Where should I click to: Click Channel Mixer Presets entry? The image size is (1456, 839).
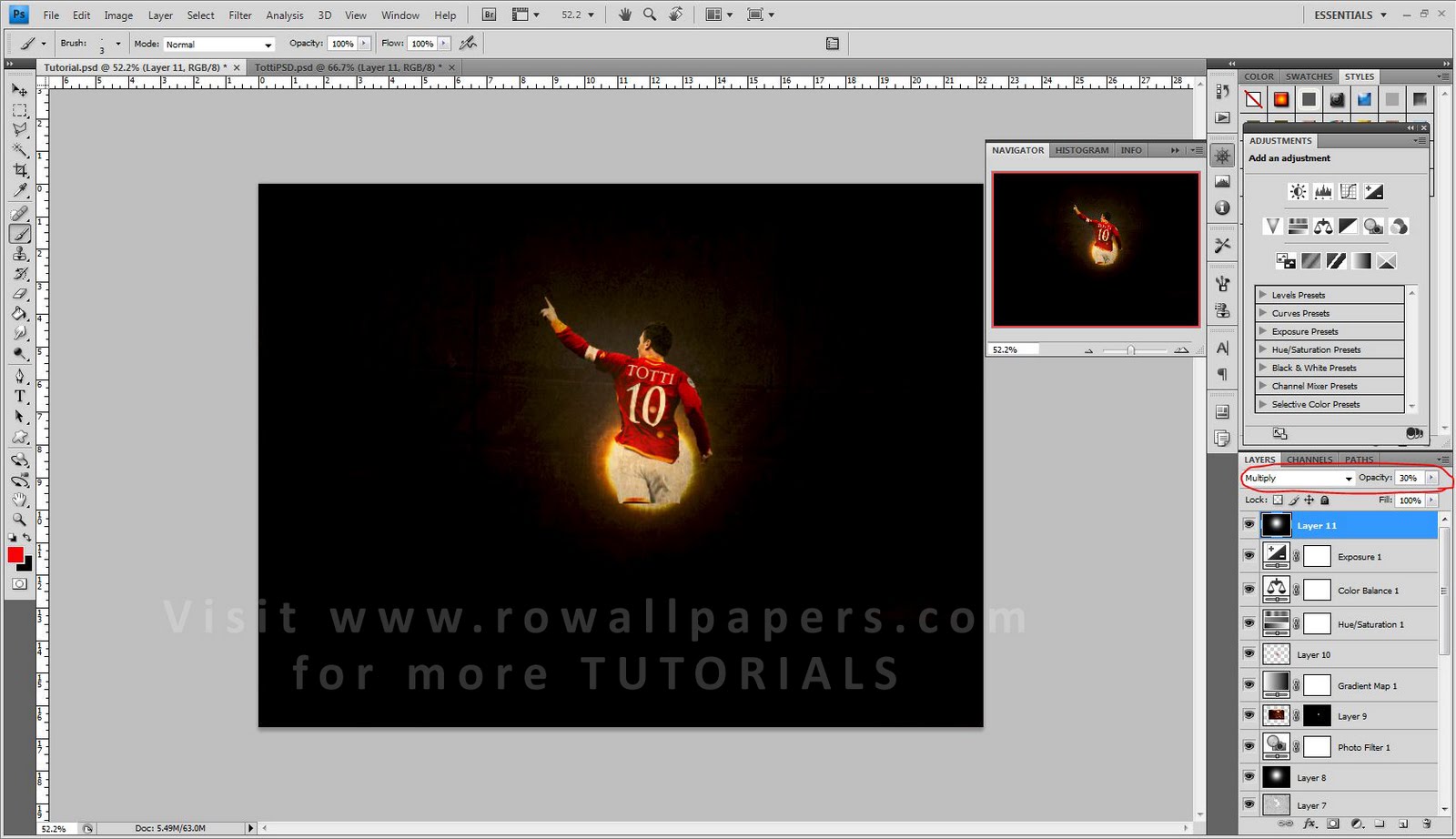[1330, 386]
